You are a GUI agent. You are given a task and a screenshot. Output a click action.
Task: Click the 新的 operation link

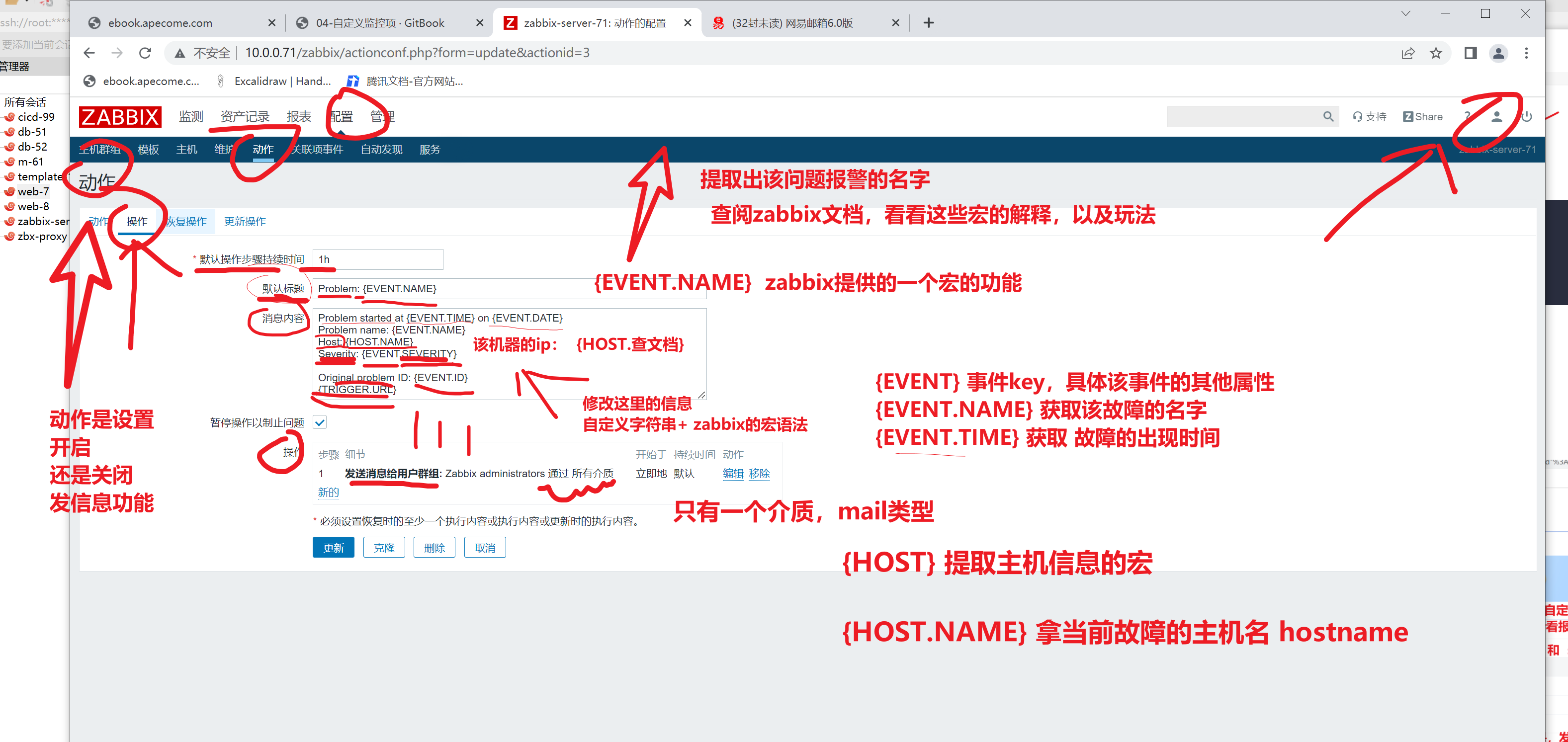[328, 492]
